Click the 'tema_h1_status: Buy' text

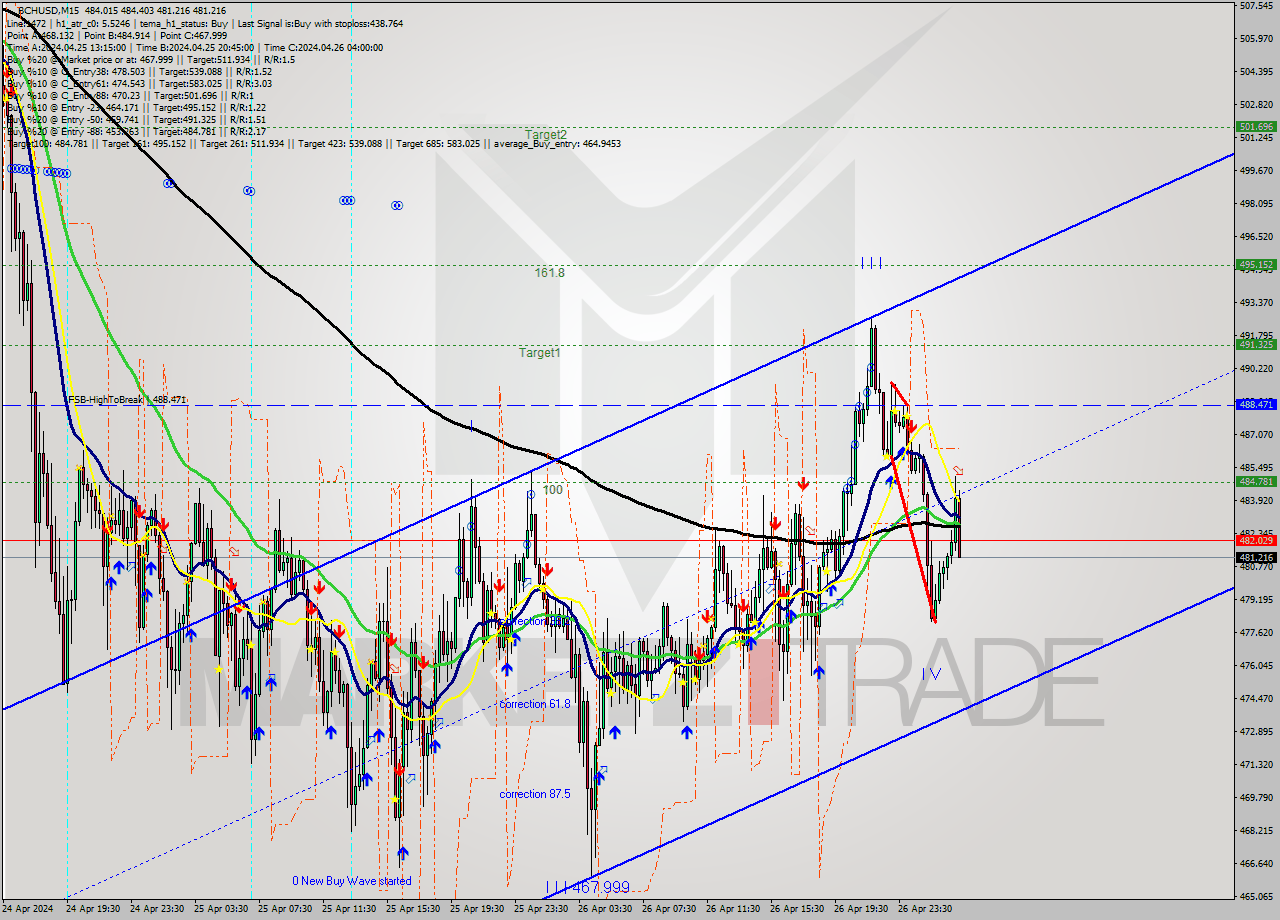(183, 23)
